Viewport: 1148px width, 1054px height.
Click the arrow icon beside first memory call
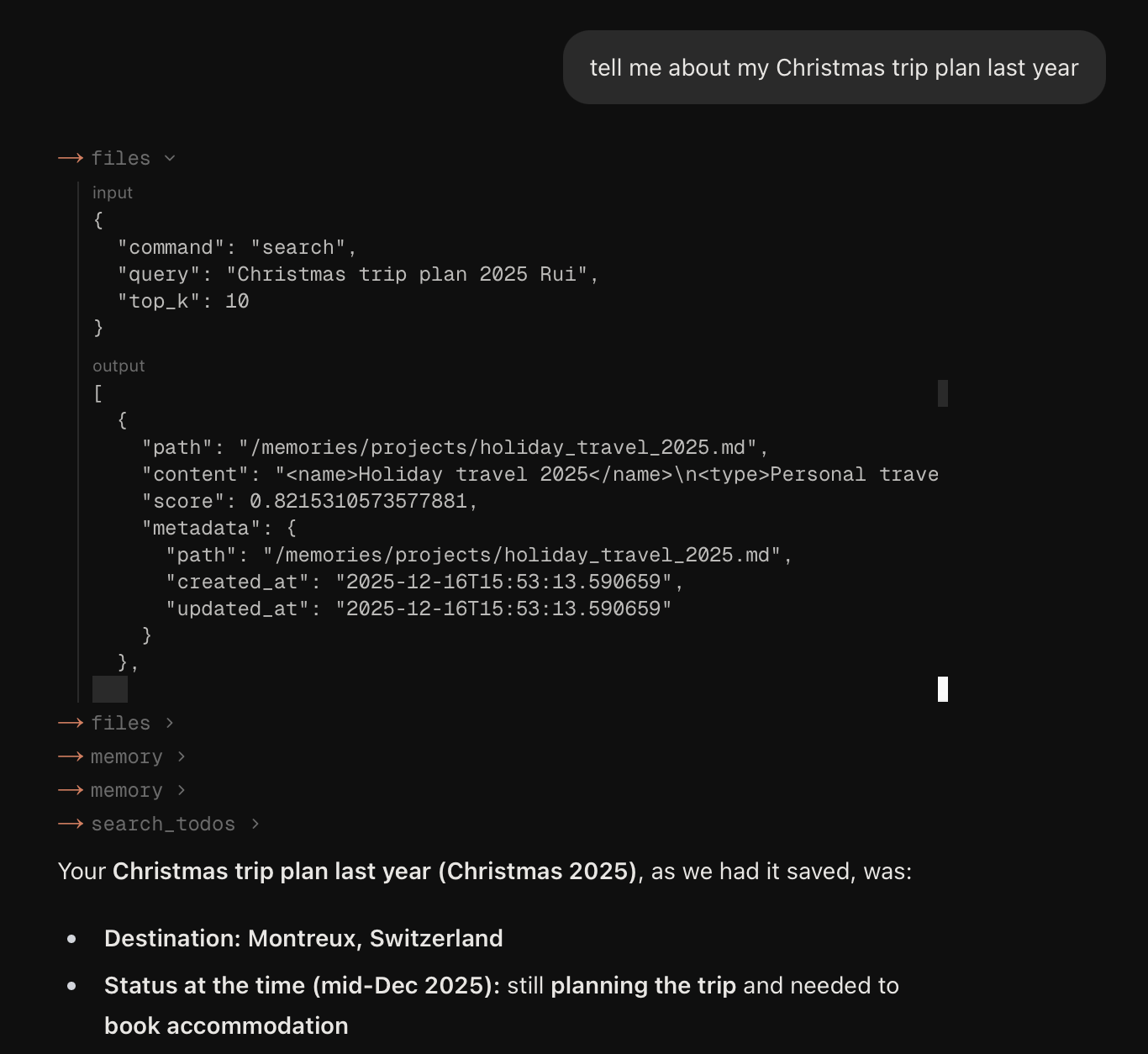pos(71,756)
